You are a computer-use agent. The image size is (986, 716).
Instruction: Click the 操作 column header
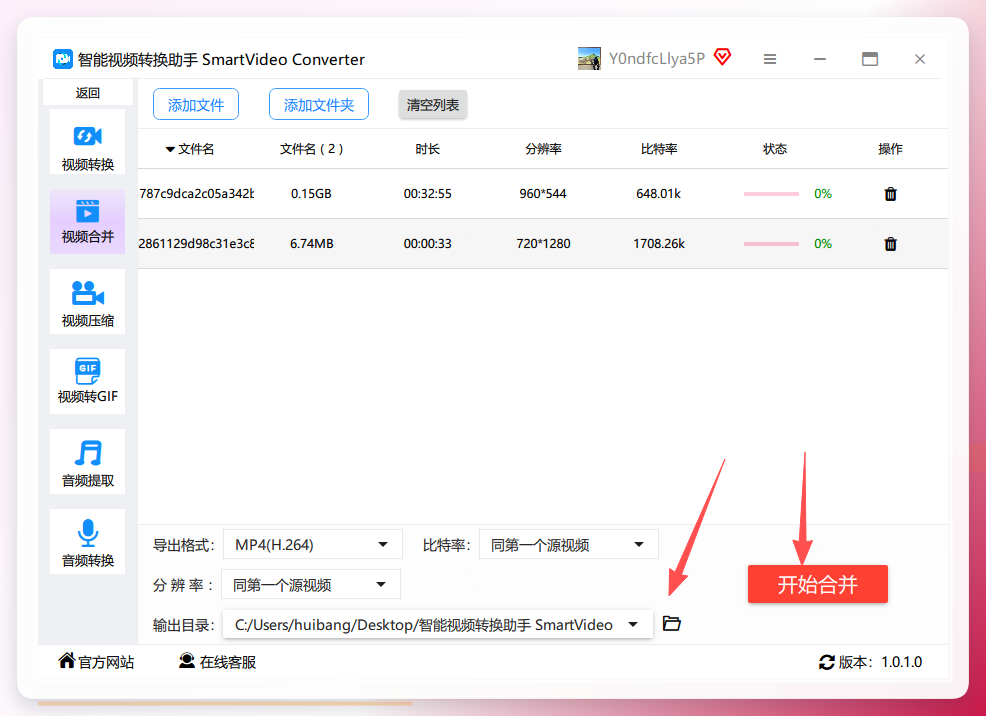click(890, 149)
